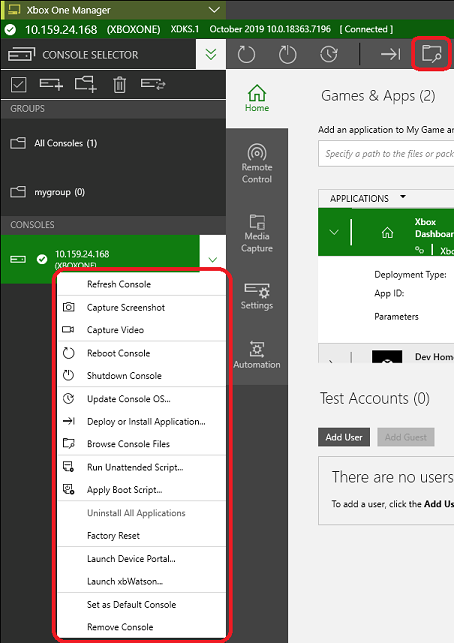Click the select-all consoles checkbox icon

[x=19, y=85]
